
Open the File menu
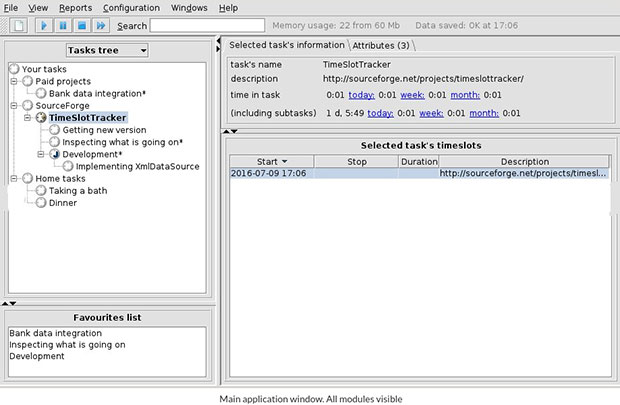pos(11,8)
